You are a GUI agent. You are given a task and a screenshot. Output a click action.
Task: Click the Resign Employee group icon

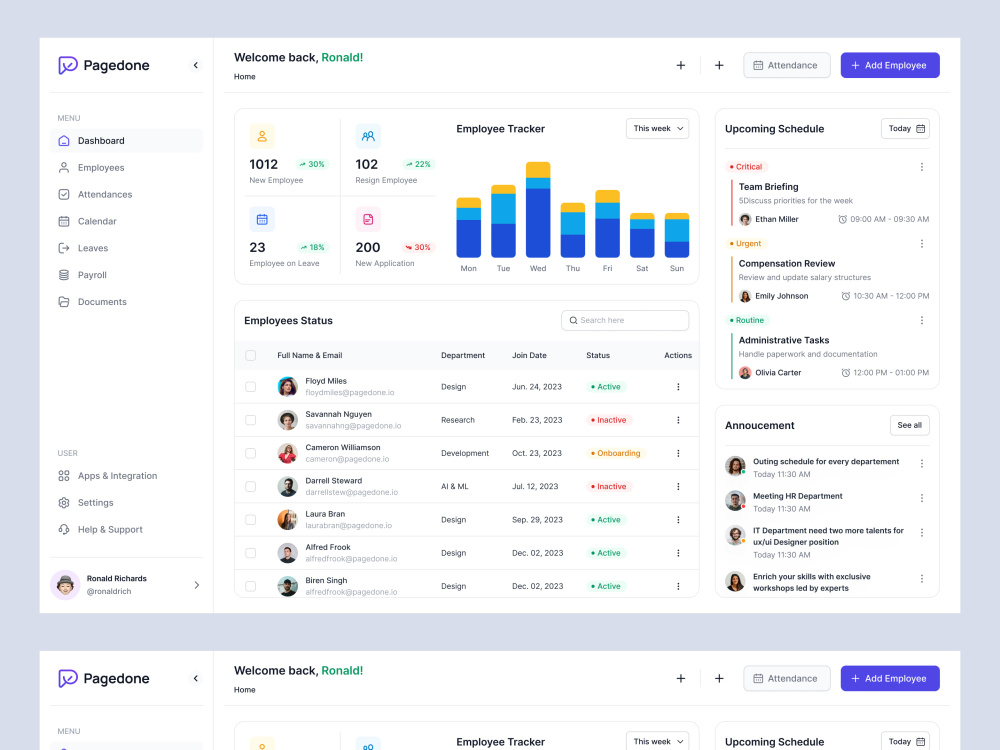[x=368, y=136]
